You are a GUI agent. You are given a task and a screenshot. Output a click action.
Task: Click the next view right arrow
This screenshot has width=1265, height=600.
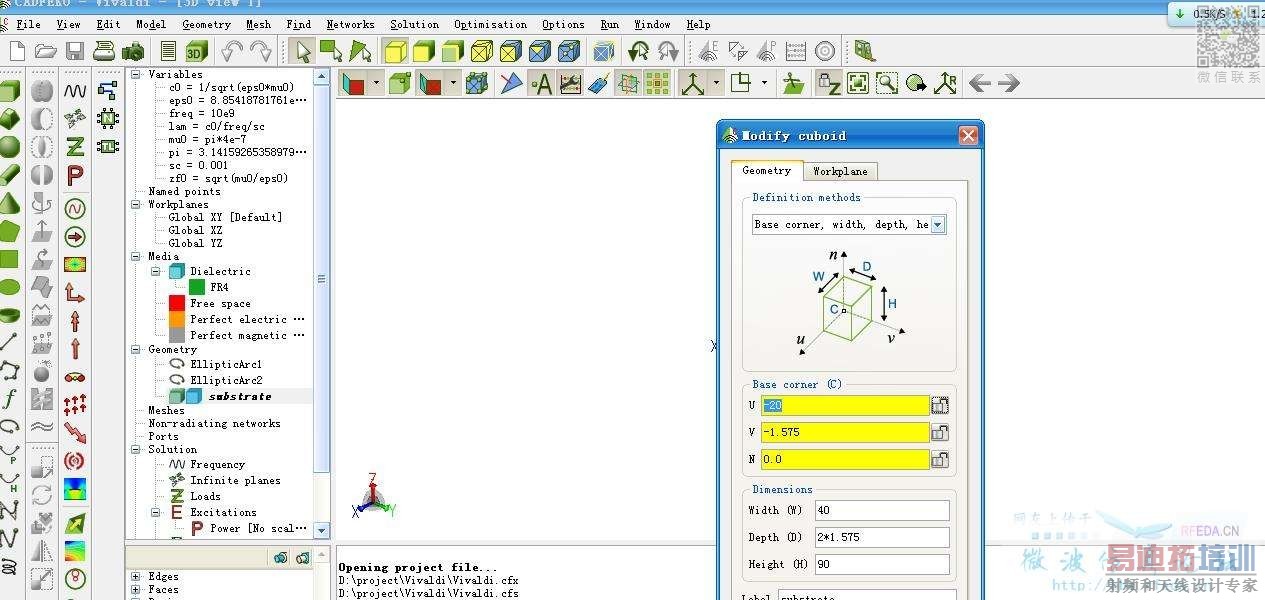pyautogui.click(x=1009, y=84)
